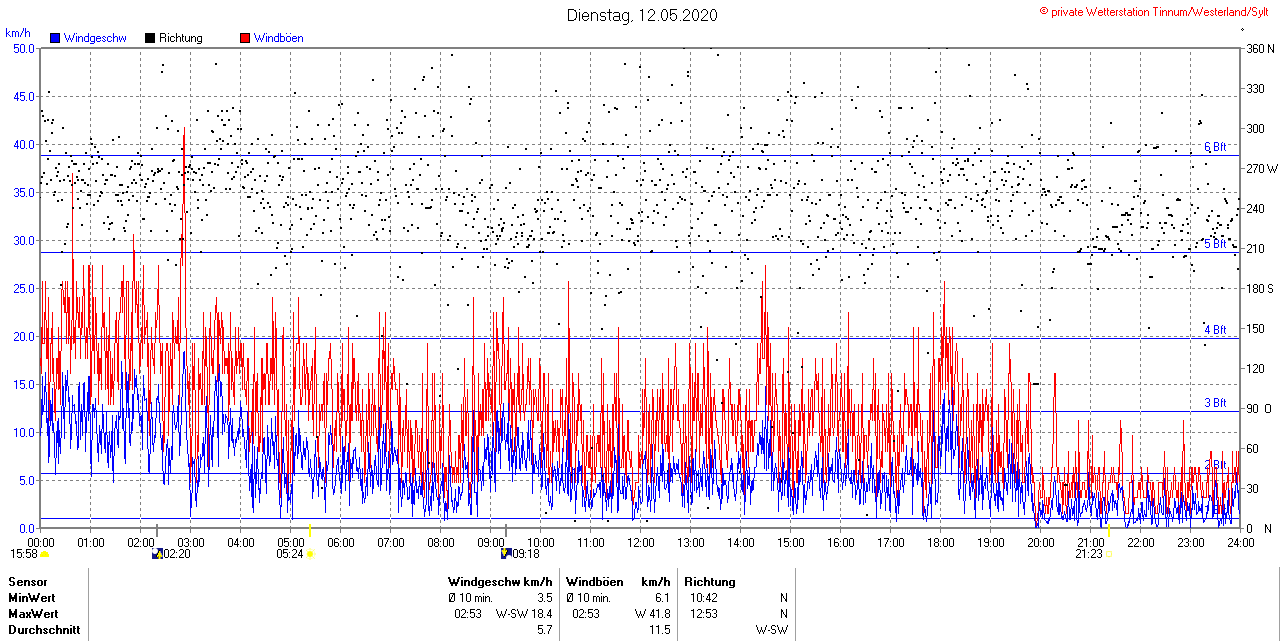Screen dimensions: 1280x641
Task: Click the 270 W label on the right axis
Action: click(x=1262, y=168)
